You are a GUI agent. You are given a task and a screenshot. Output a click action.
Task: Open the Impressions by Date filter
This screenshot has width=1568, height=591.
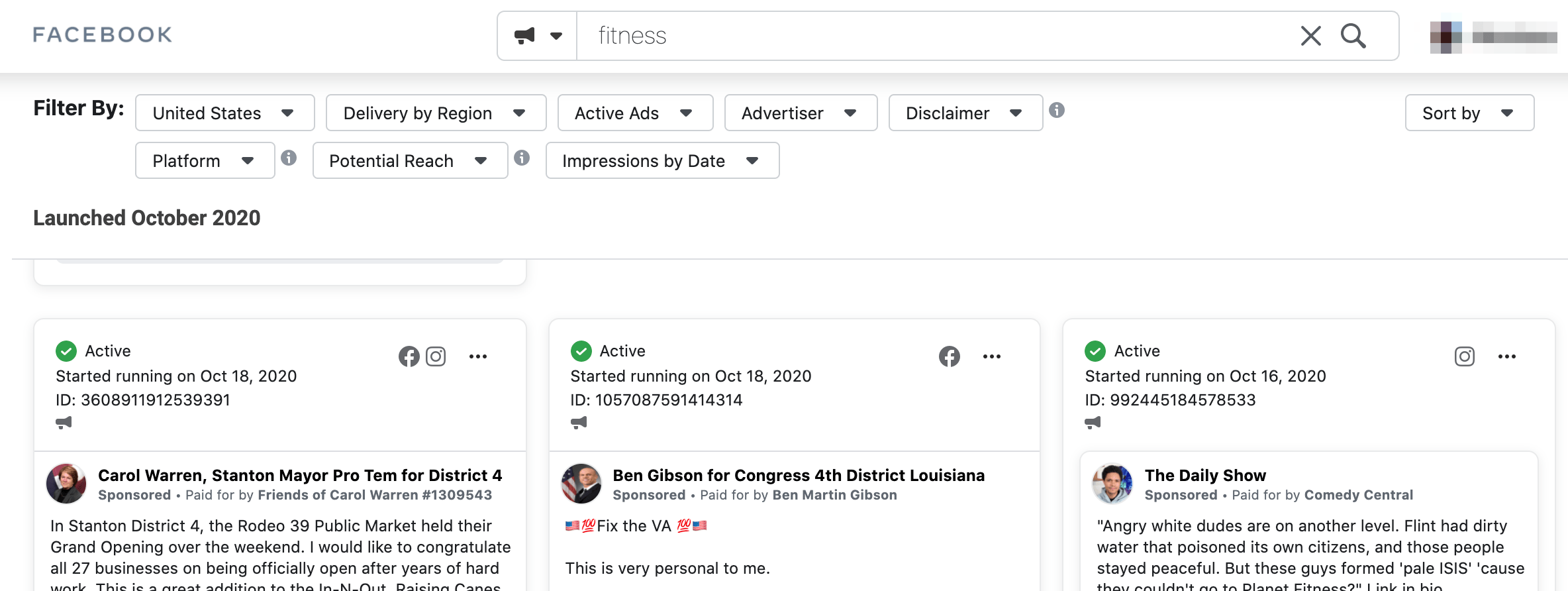tap(661, 161)
